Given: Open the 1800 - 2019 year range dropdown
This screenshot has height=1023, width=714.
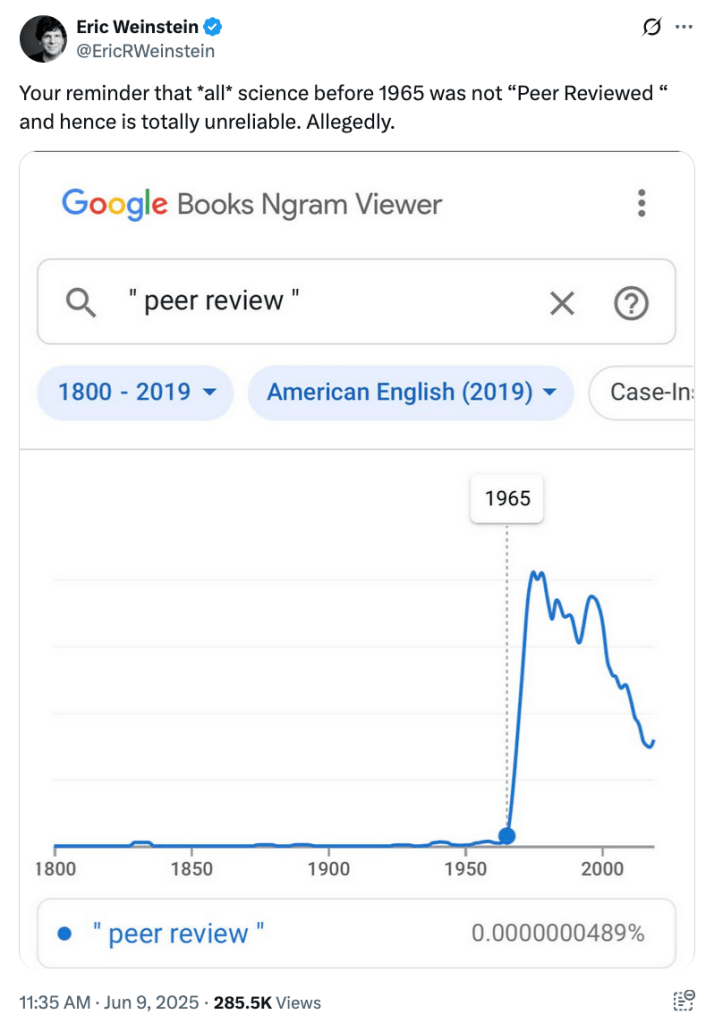Looking at the screenshot, I should tap(136, 392).
